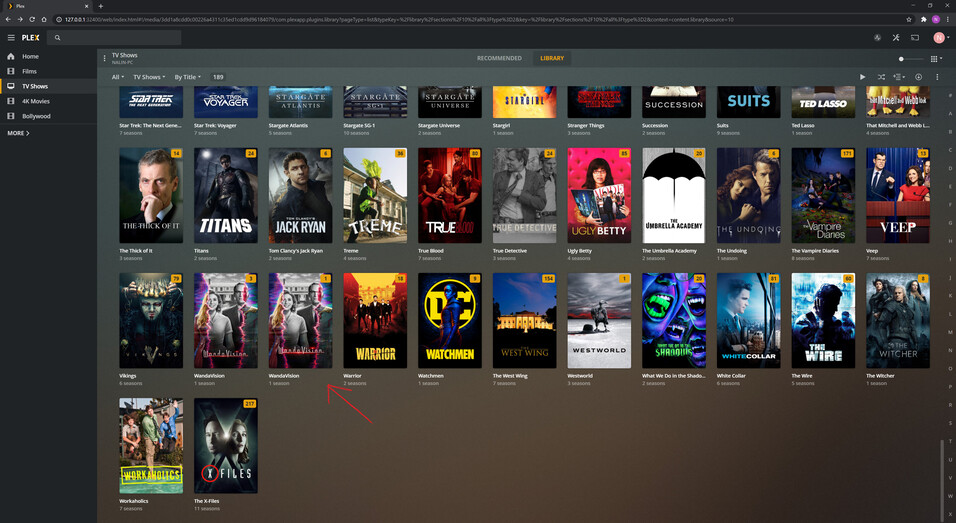The height and width of the screenshot is (523, 956).
Task: Open The Undoing poster
Action: (x=749, y=195)
